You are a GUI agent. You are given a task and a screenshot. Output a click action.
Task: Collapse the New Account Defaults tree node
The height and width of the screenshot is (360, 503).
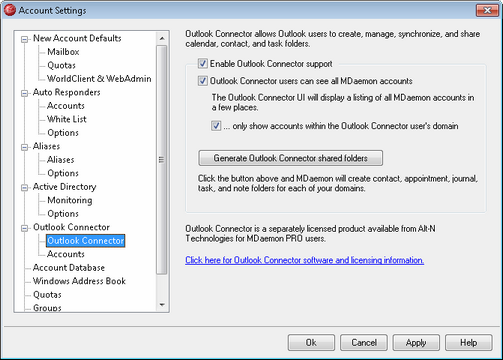coord(24,39)
